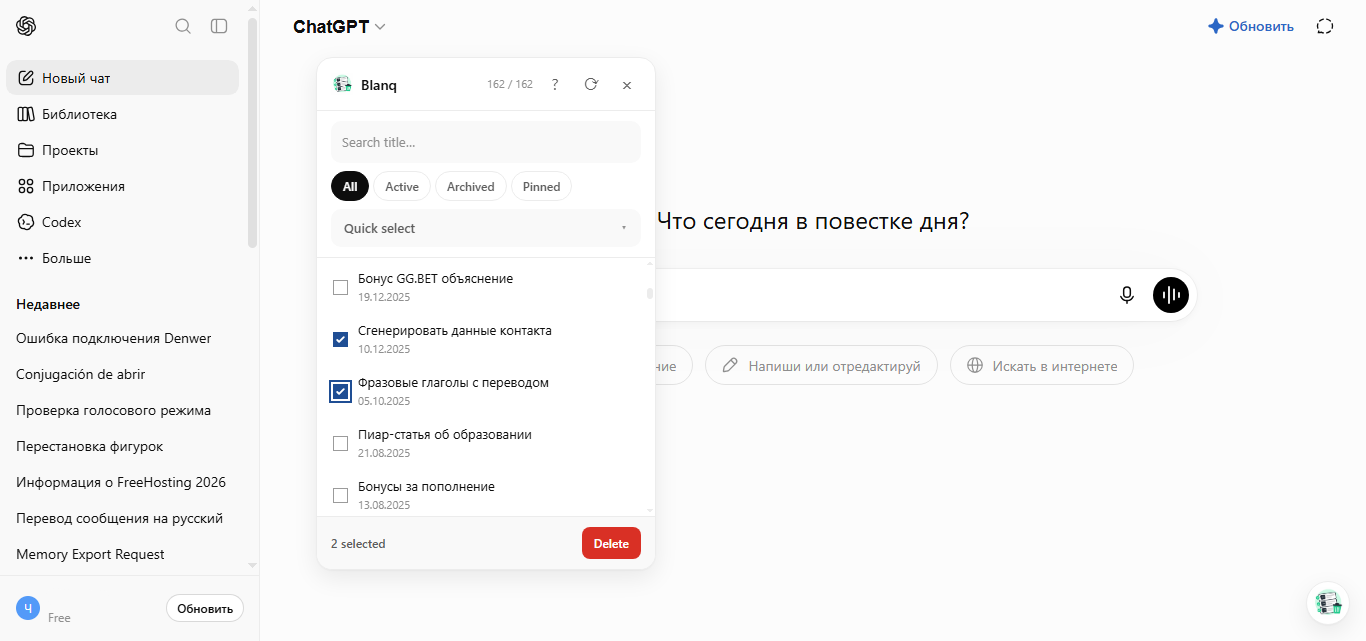The image size is (1366, 641).
Task: Open the sidebar search icon
Action: pos(183,26)
